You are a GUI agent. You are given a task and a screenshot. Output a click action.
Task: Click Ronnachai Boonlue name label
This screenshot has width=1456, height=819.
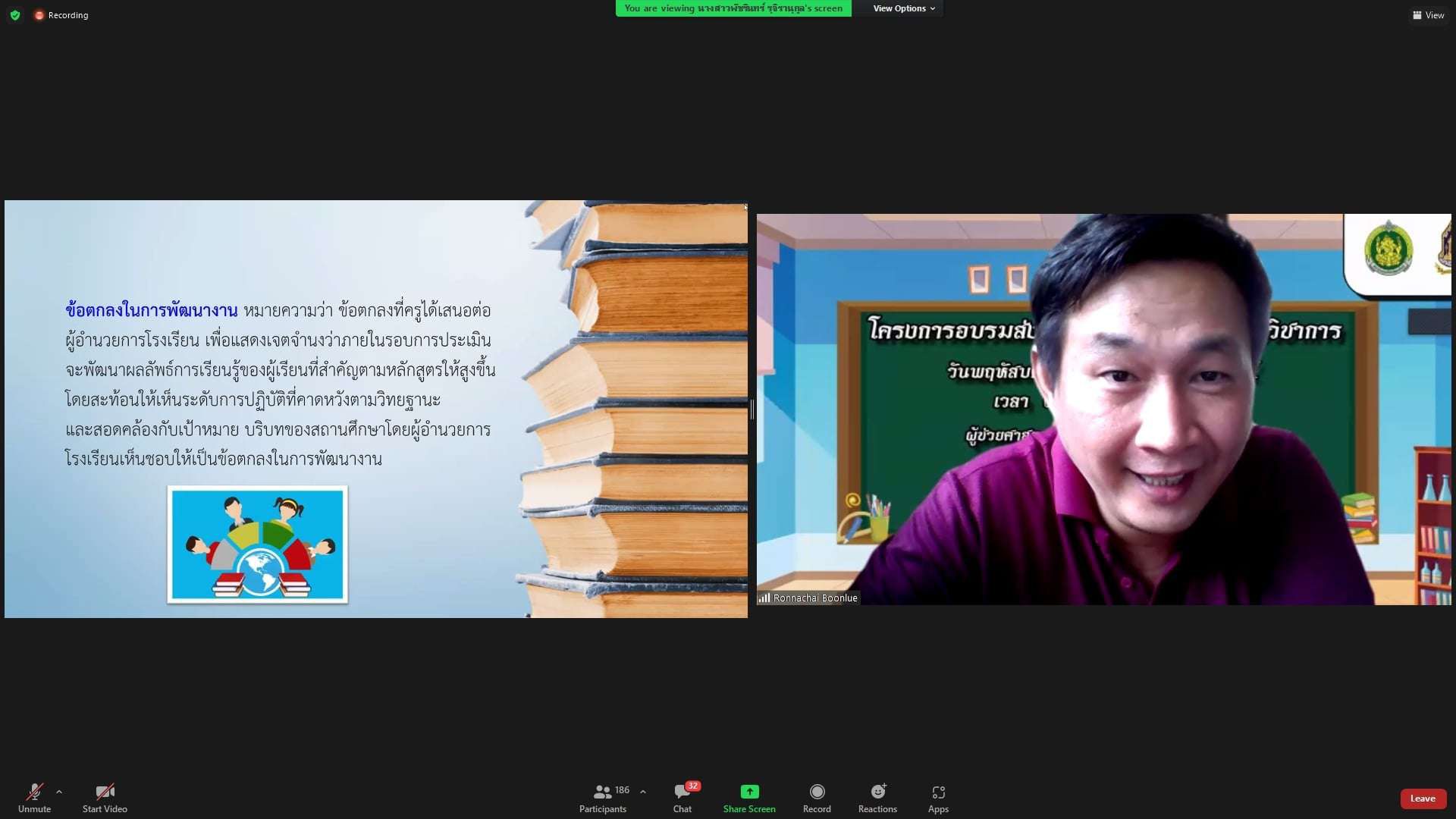click(815, 598)
